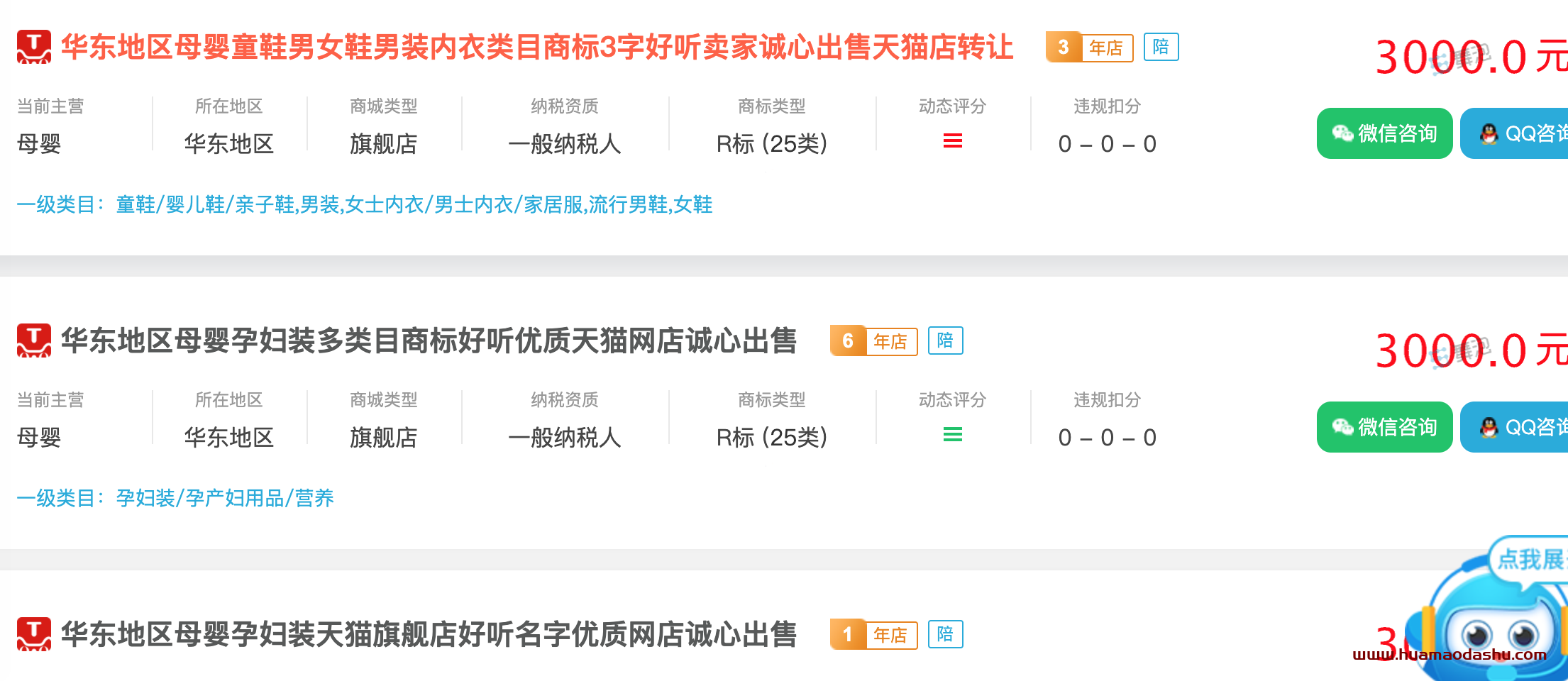Screen dimensions: 1568x681
Task: Click category link 童鞋/婴儿鞋/亲子鞋
Action: (205, 205)
